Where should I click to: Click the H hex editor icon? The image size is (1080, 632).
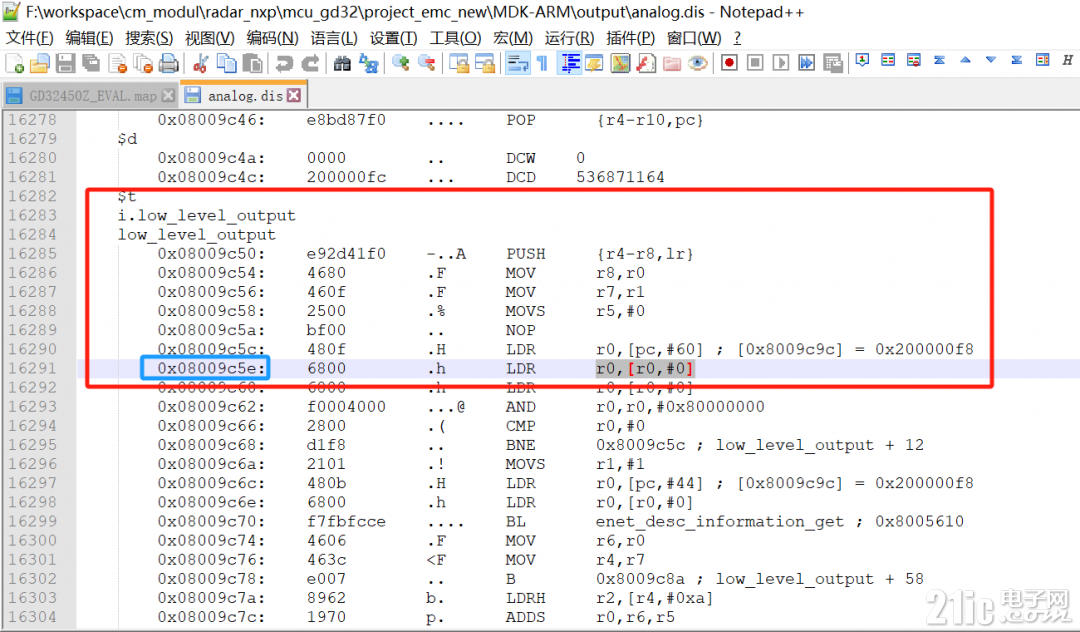click(x=1068, y=61)
